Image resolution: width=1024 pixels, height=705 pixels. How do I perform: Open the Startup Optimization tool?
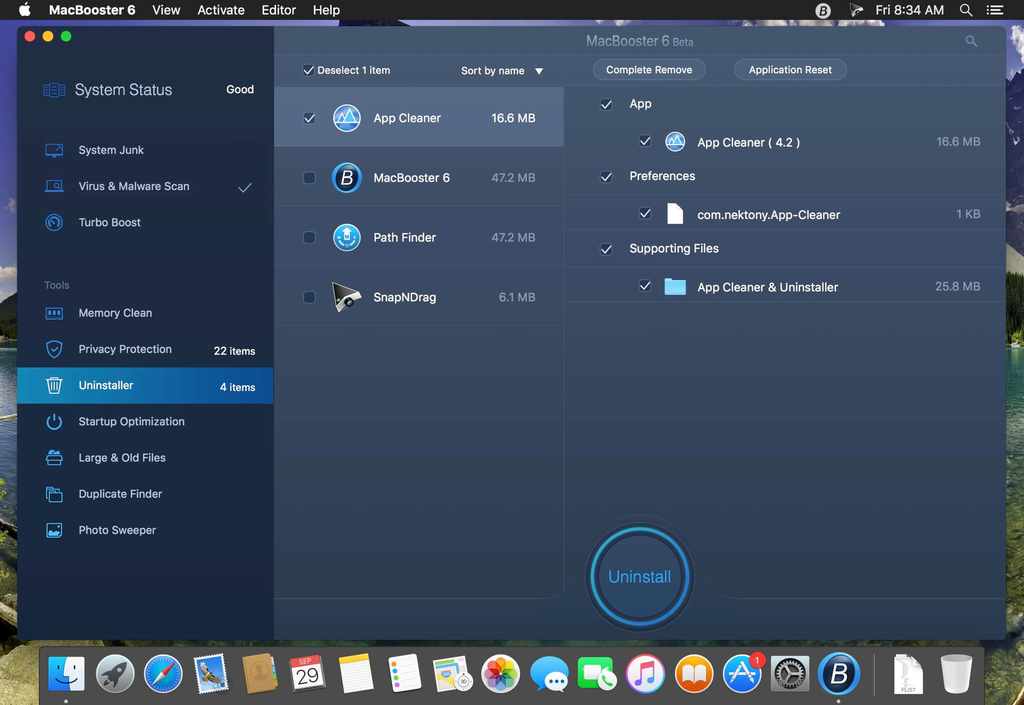(x=131, y=421)
